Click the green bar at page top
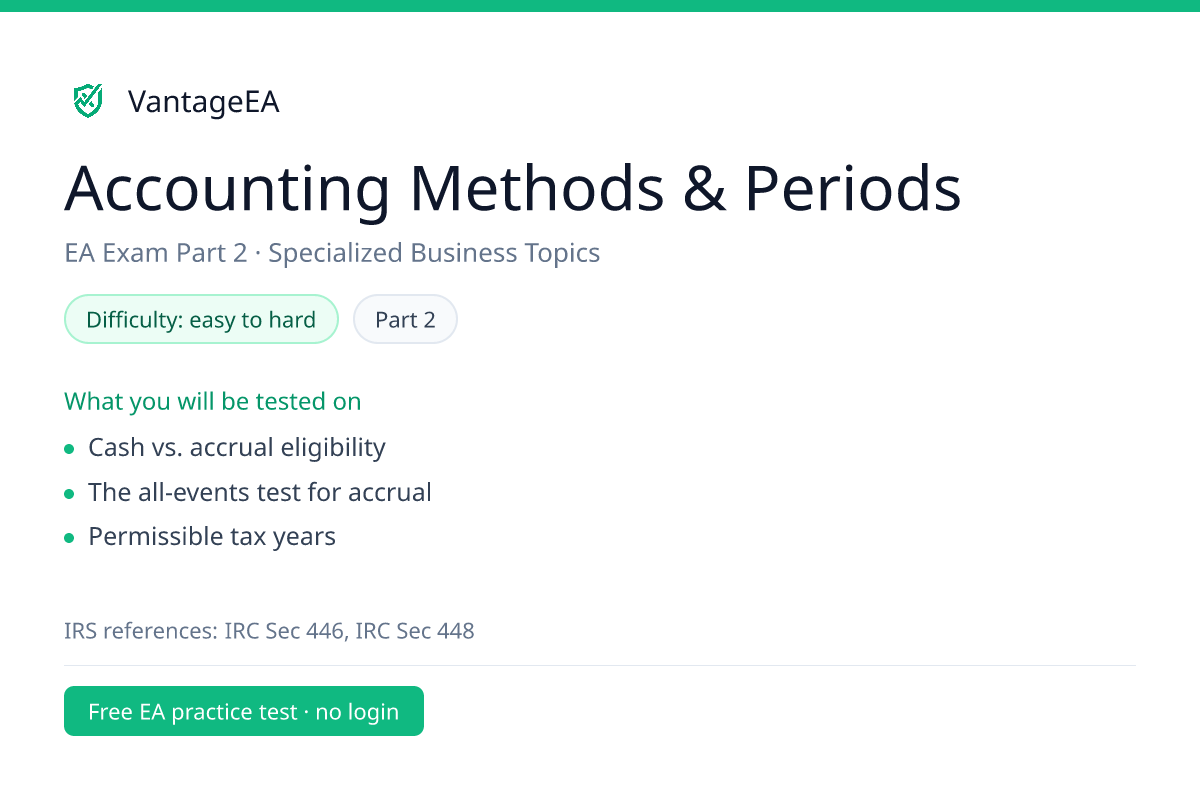This screenshot has width=1200, height=800. [x=600, y=6]
